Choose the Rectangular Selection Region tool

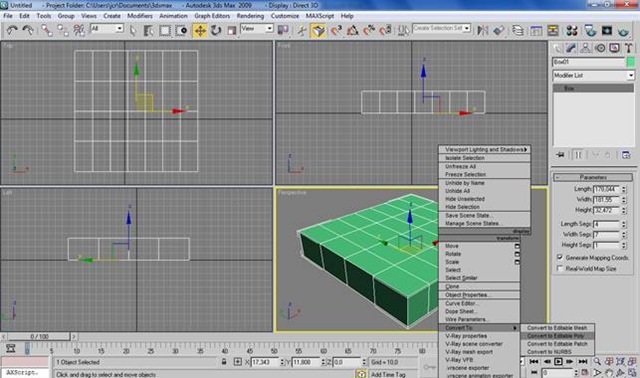(x=165, y=31)
